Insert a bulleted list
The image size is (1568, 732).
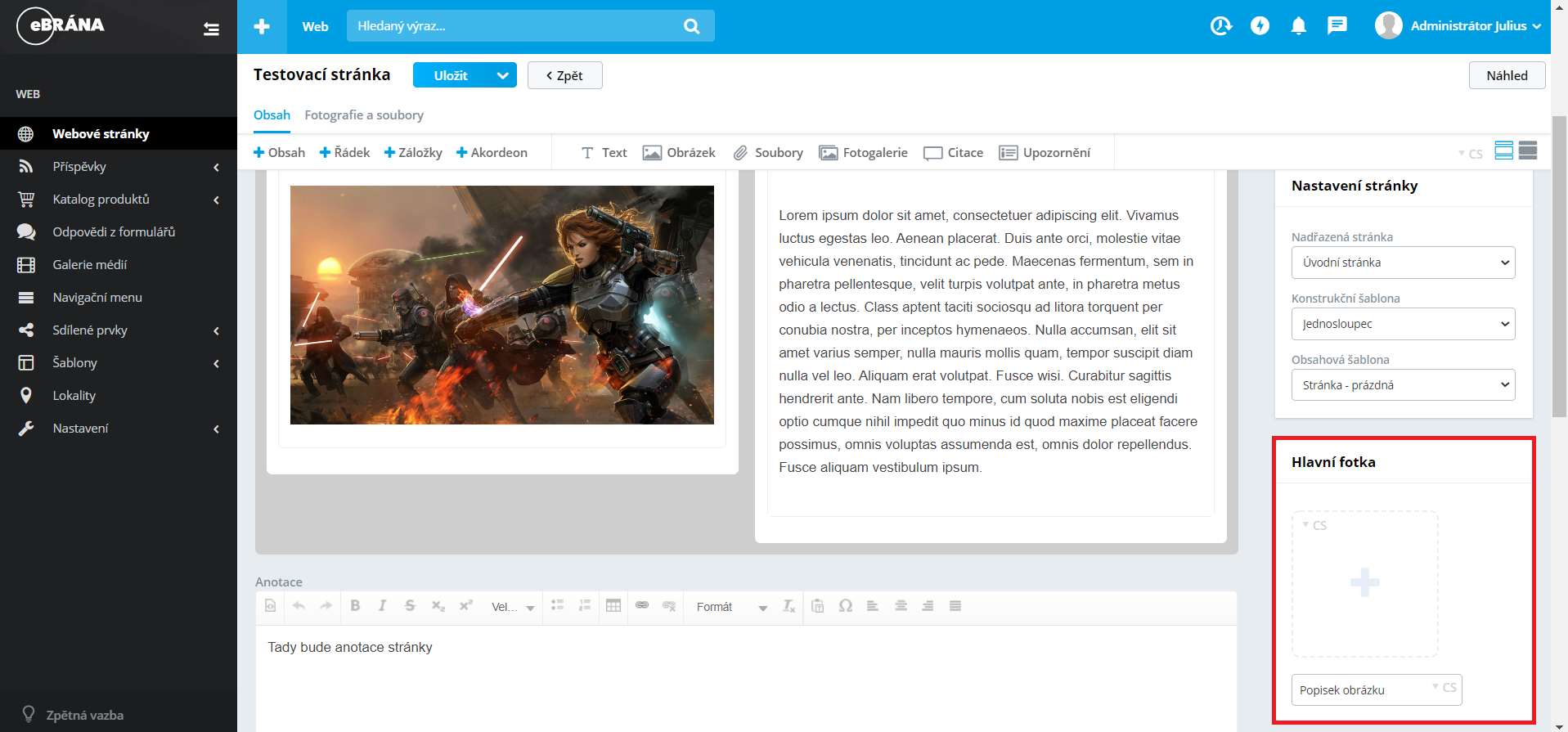tap(558, 606)
